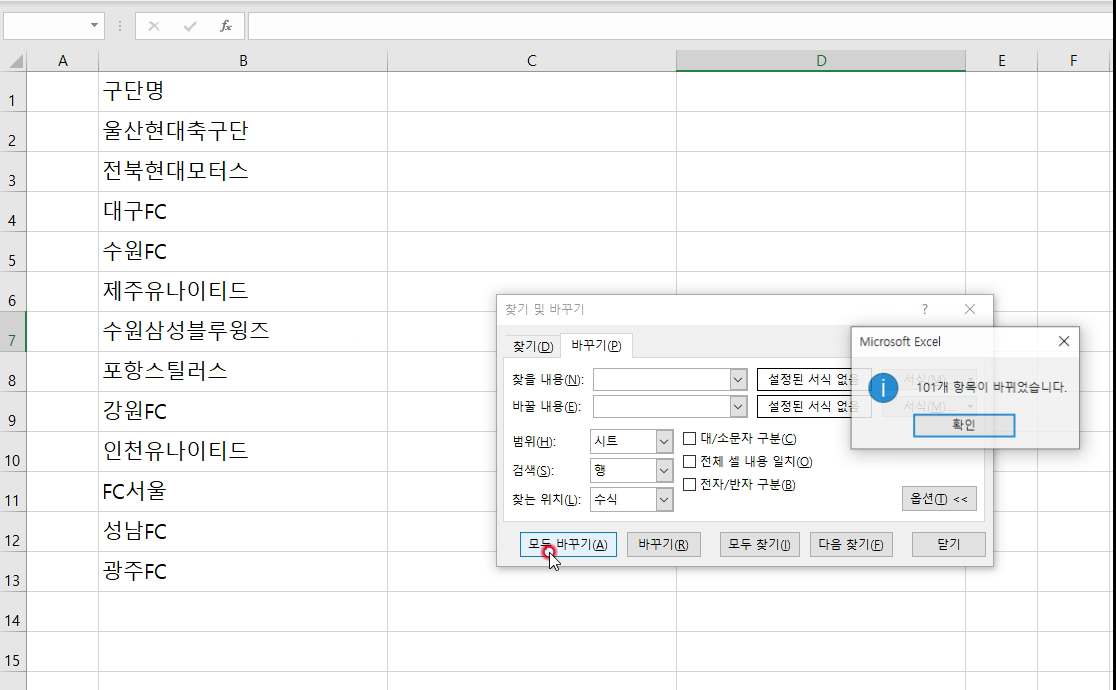Click the formula bar cancel X icon
Screen dimensions: 1116x690
coord(154,26)
